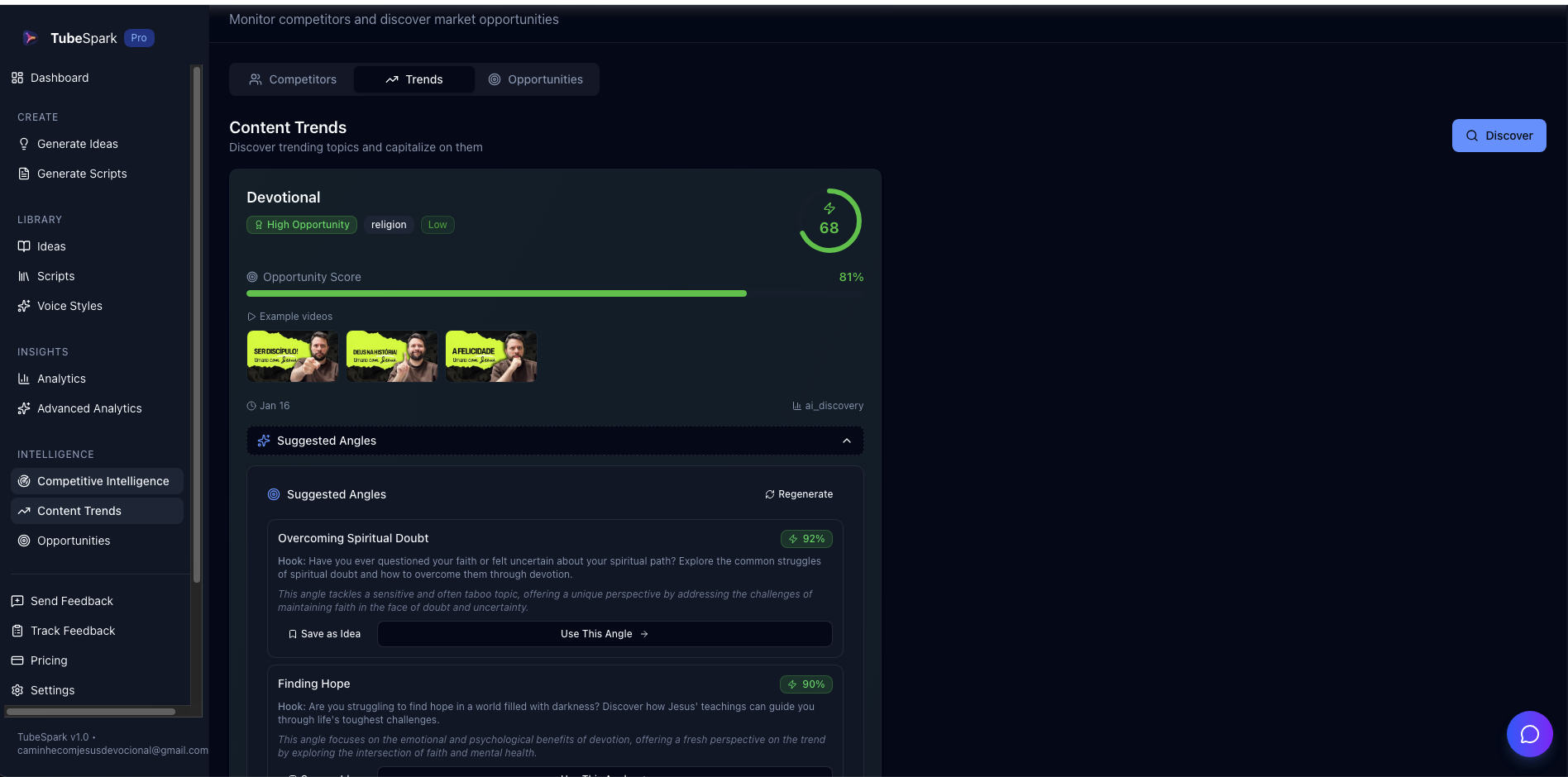Use This Angle for Overcoming Spiritual Doubt
Screen dimensions: 1568x777
pos(605,634)
